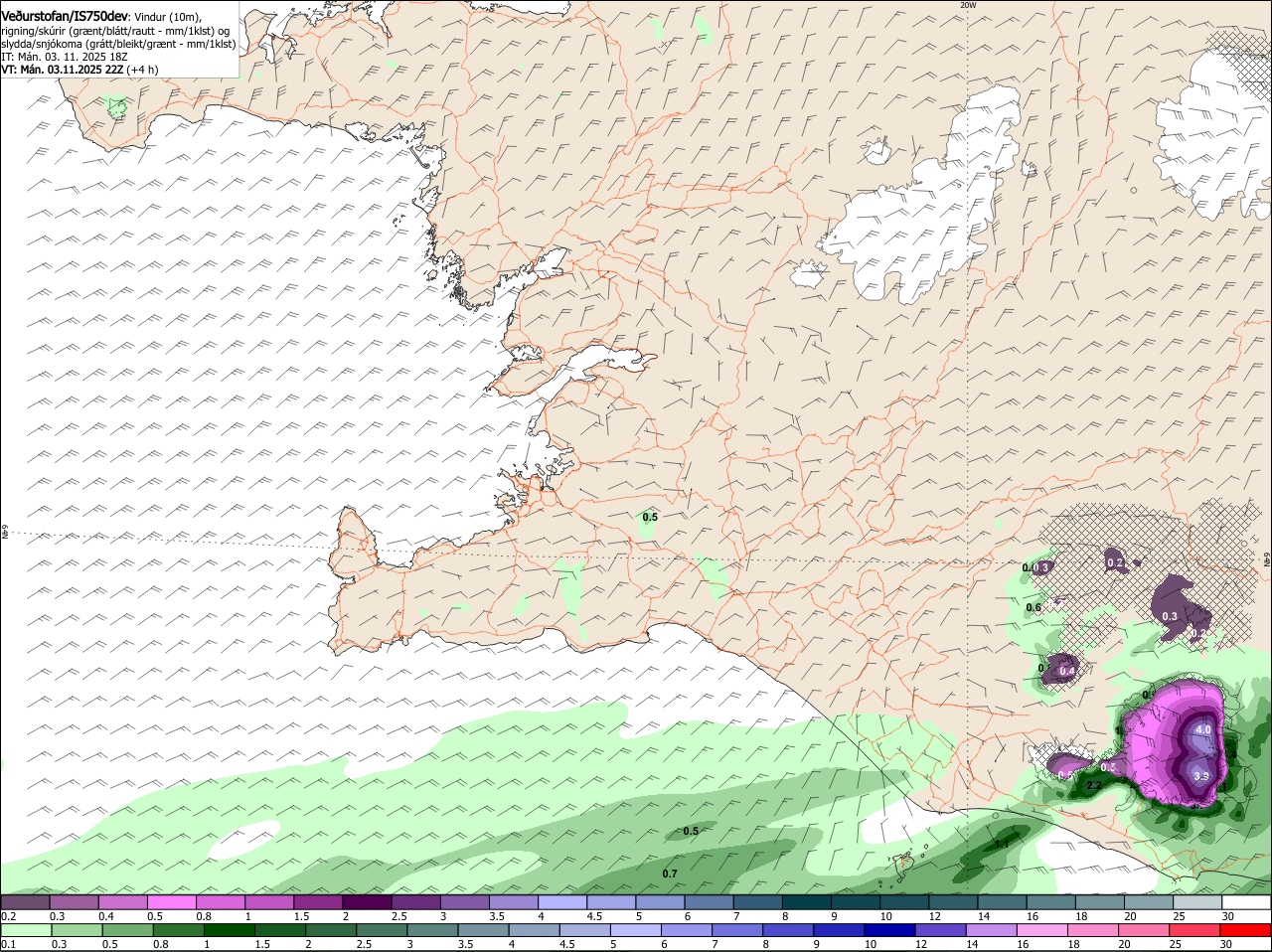Click the (+4 h) forecast offset text

142,70
